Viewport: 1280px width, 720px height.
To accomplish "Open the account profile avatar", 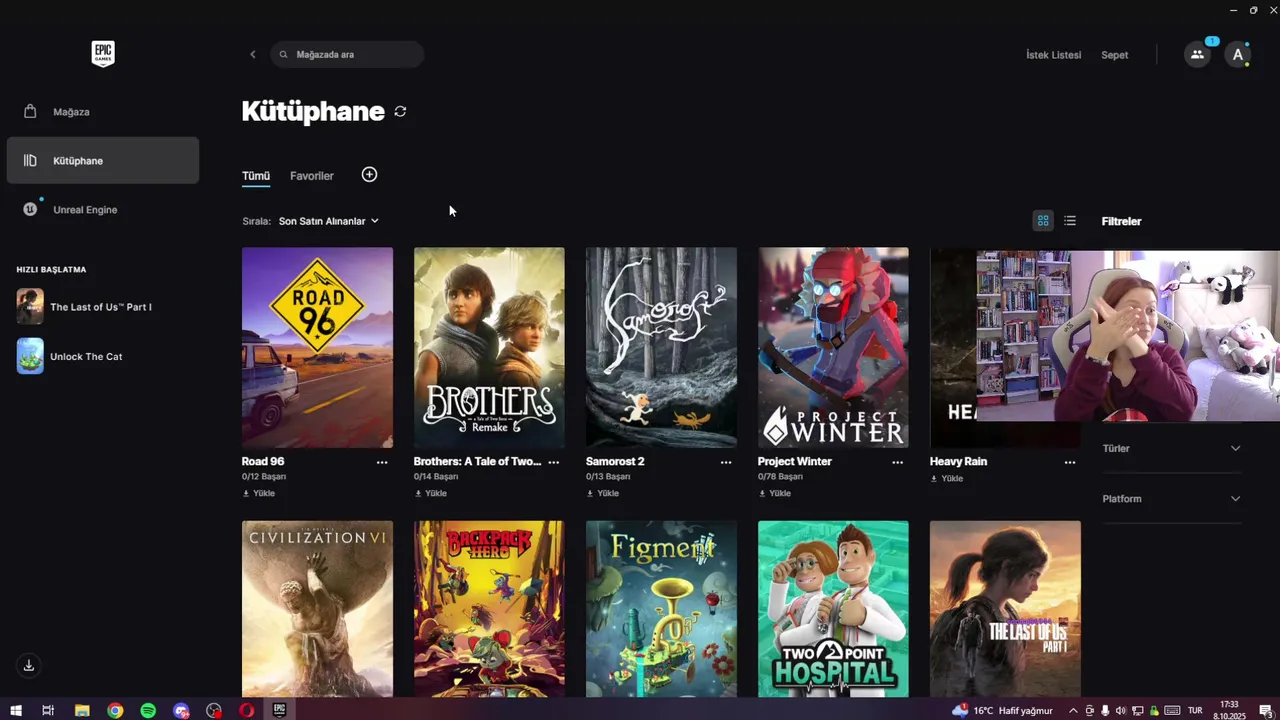I will (1238, 55).
